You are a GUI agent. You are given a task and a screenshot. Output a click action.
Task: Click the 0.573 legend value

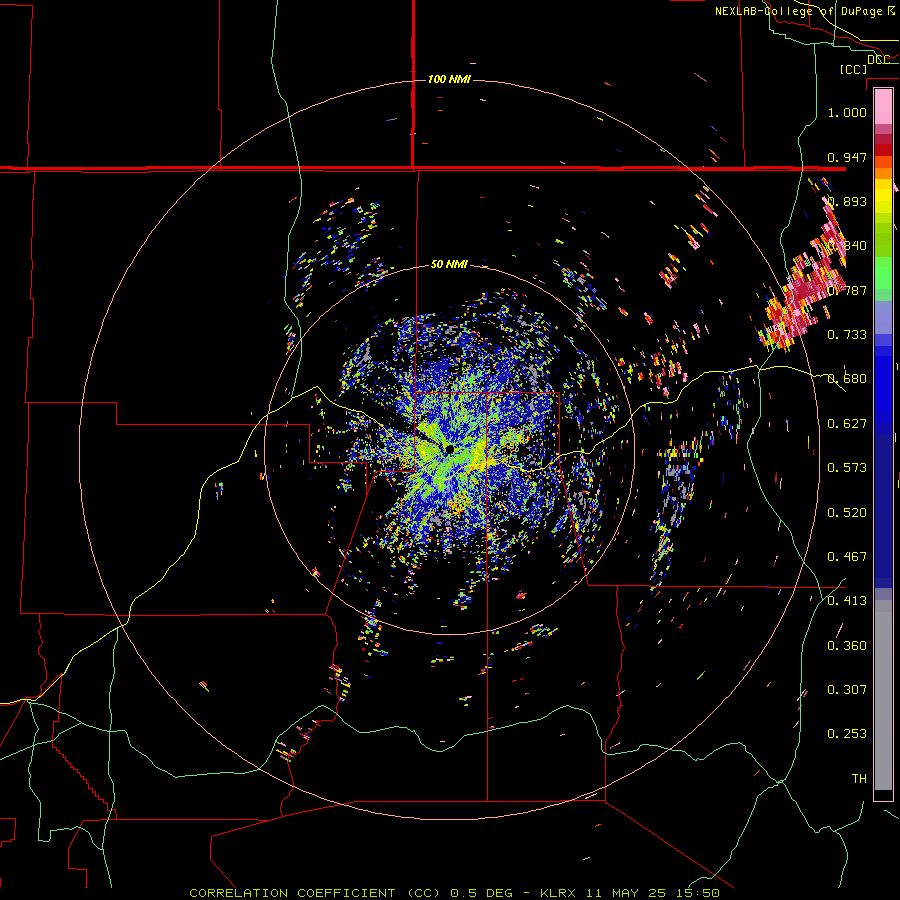(847, 468)
